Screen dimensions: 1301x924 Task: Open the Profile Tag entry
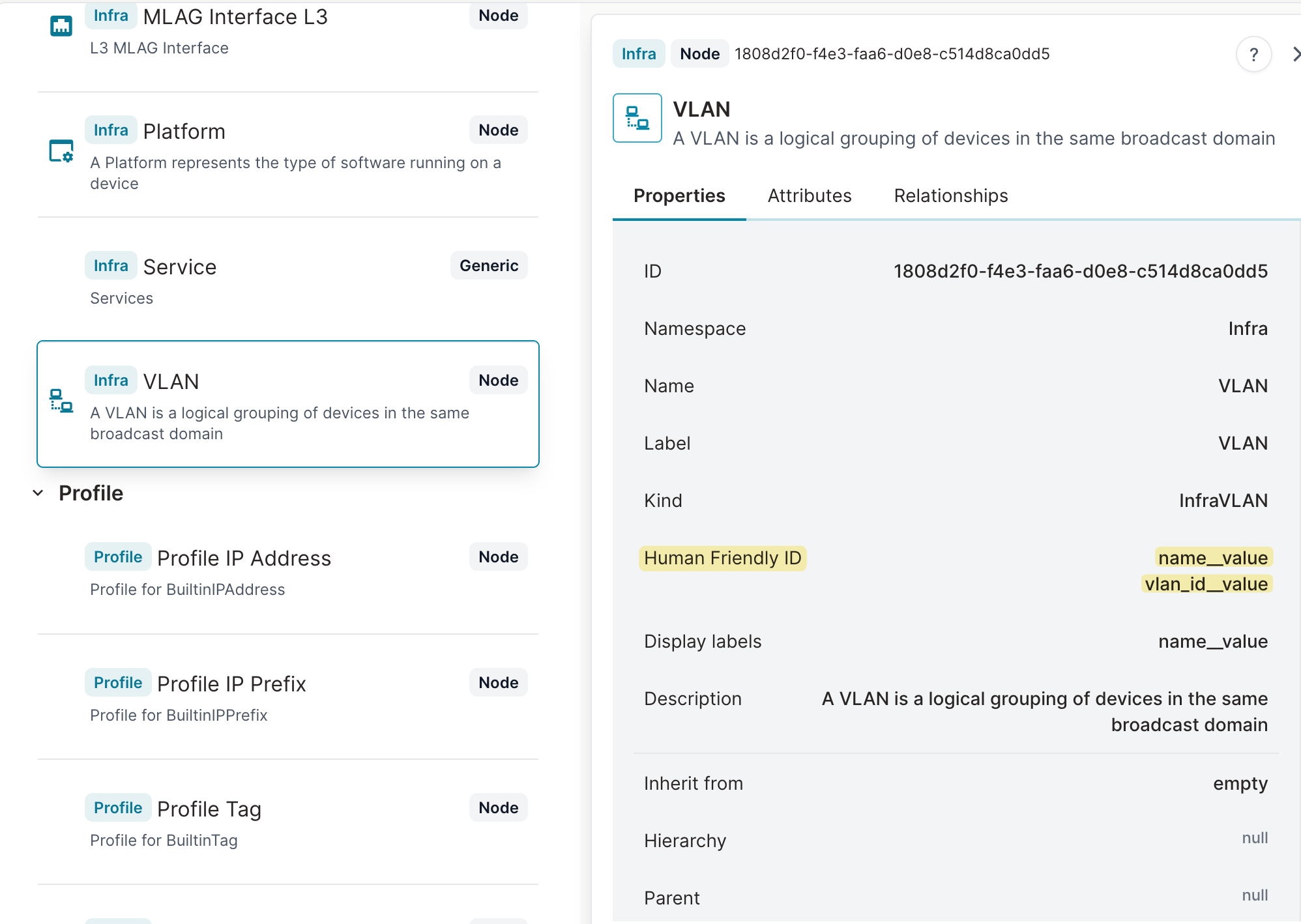click(x=288, y=822)
